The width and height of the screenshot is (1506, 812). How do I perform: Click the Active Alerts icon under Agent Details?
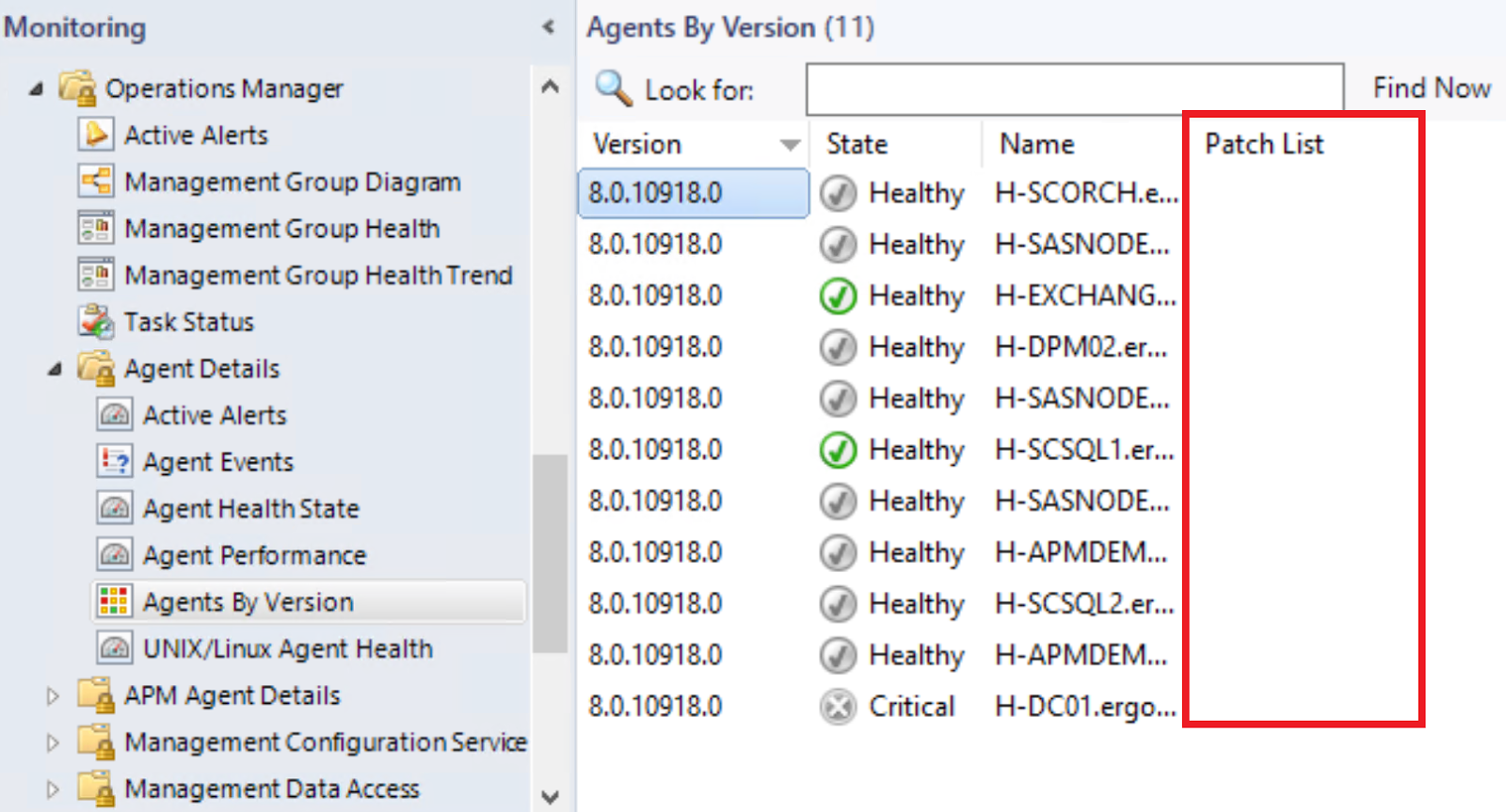tap(115, 415)
